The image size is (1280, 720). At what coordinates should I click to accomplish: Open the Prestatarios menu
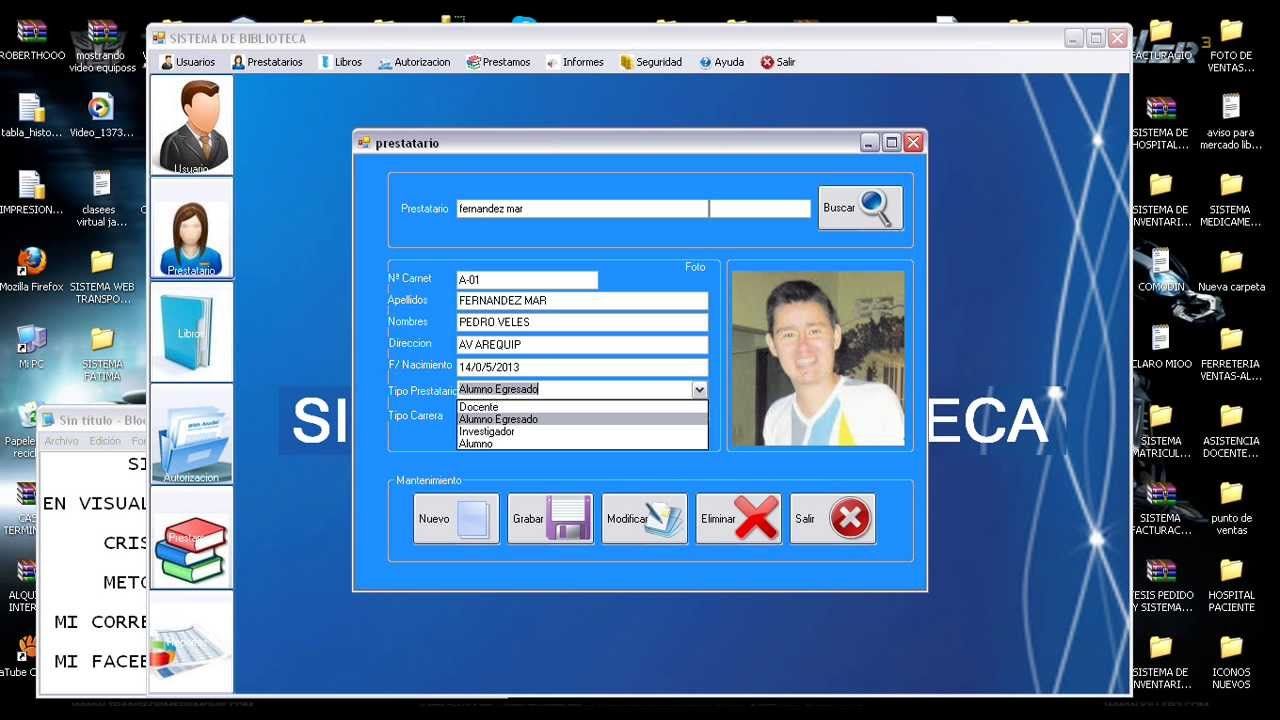[267, 62]
